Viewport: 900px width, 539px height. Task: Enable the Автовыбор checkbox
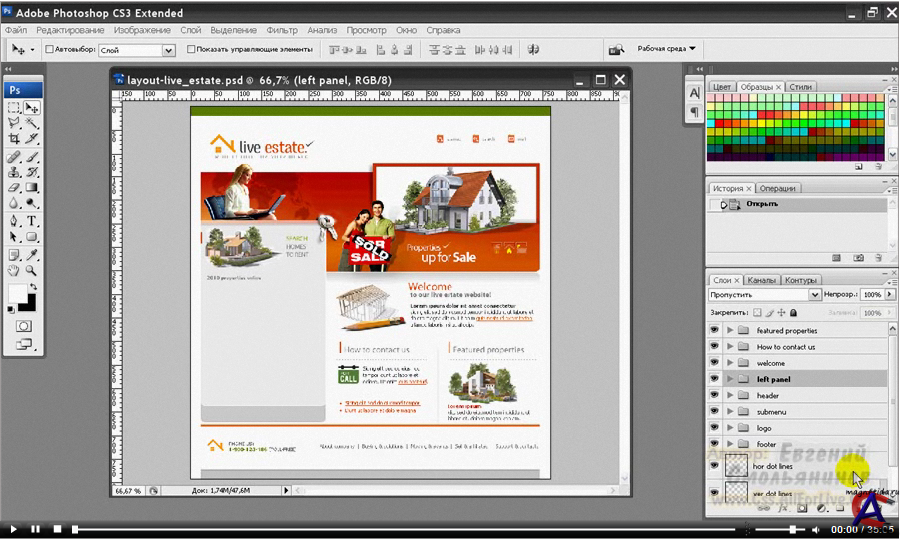click(x=48, y=49)
